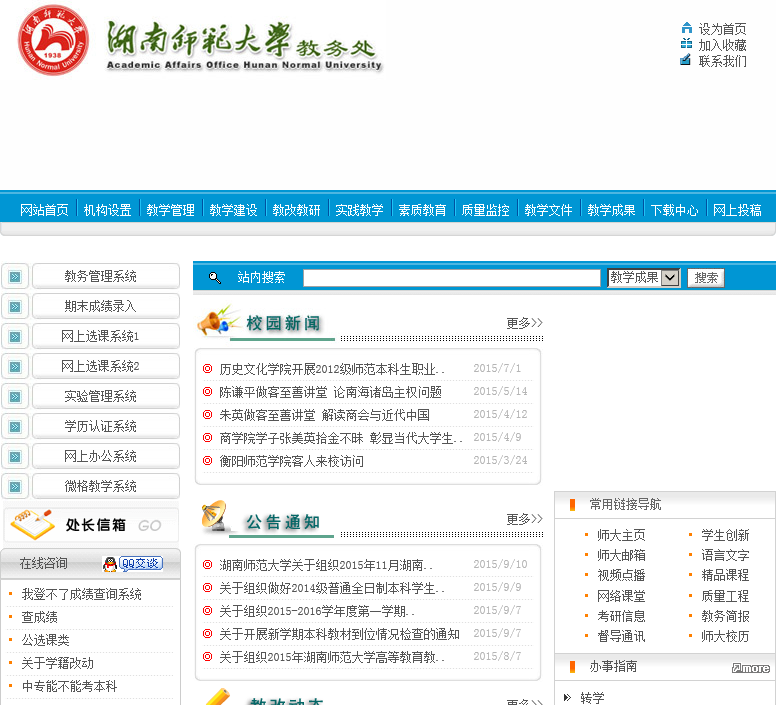
Task: Open 网上投稿 in the navigation bar
Action: pyautogui.click(x=737, y=210)
